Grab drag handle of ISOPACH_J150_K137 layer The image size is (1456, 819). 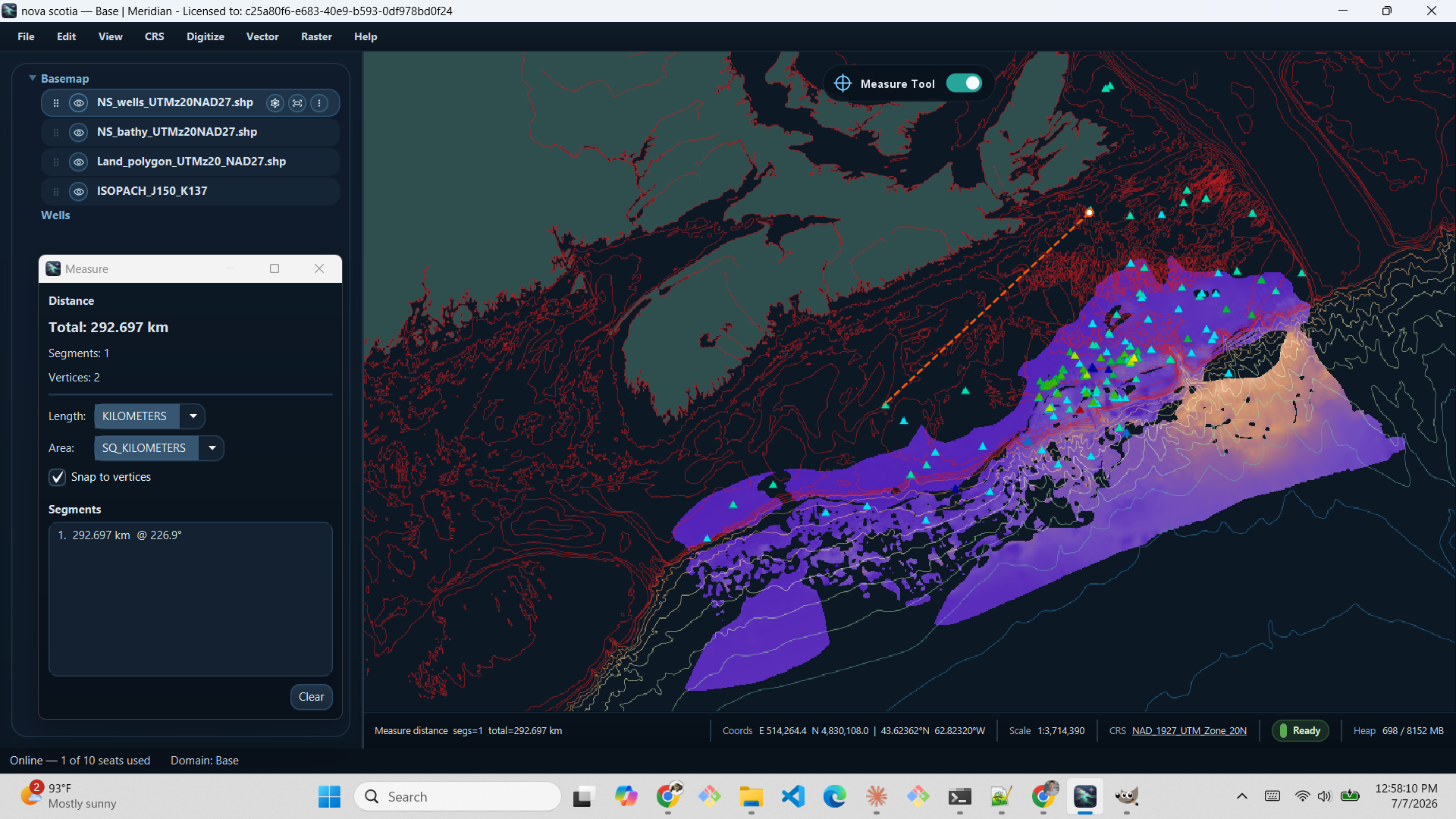[x=56, y=192]
